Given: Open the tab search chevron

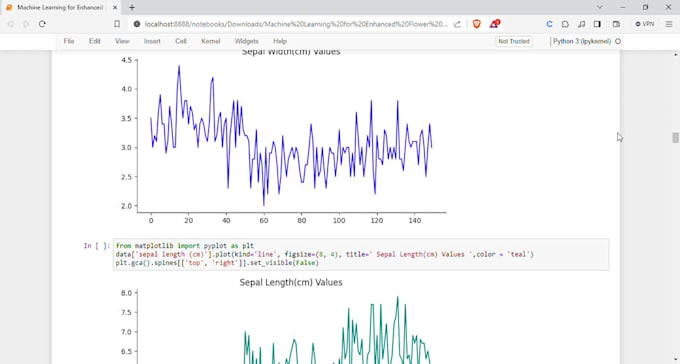Looking at the screenshot, I should coord(600,7).
